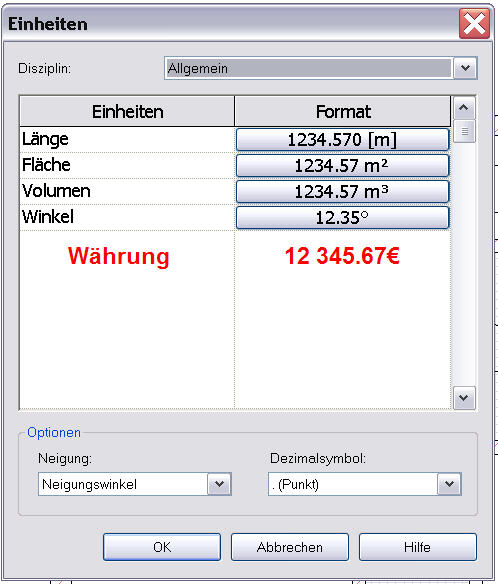The height and width of the screenshot is (584, 498).
Task: Open the Disziplin dropdown arrow
Action: pos(465,68)
